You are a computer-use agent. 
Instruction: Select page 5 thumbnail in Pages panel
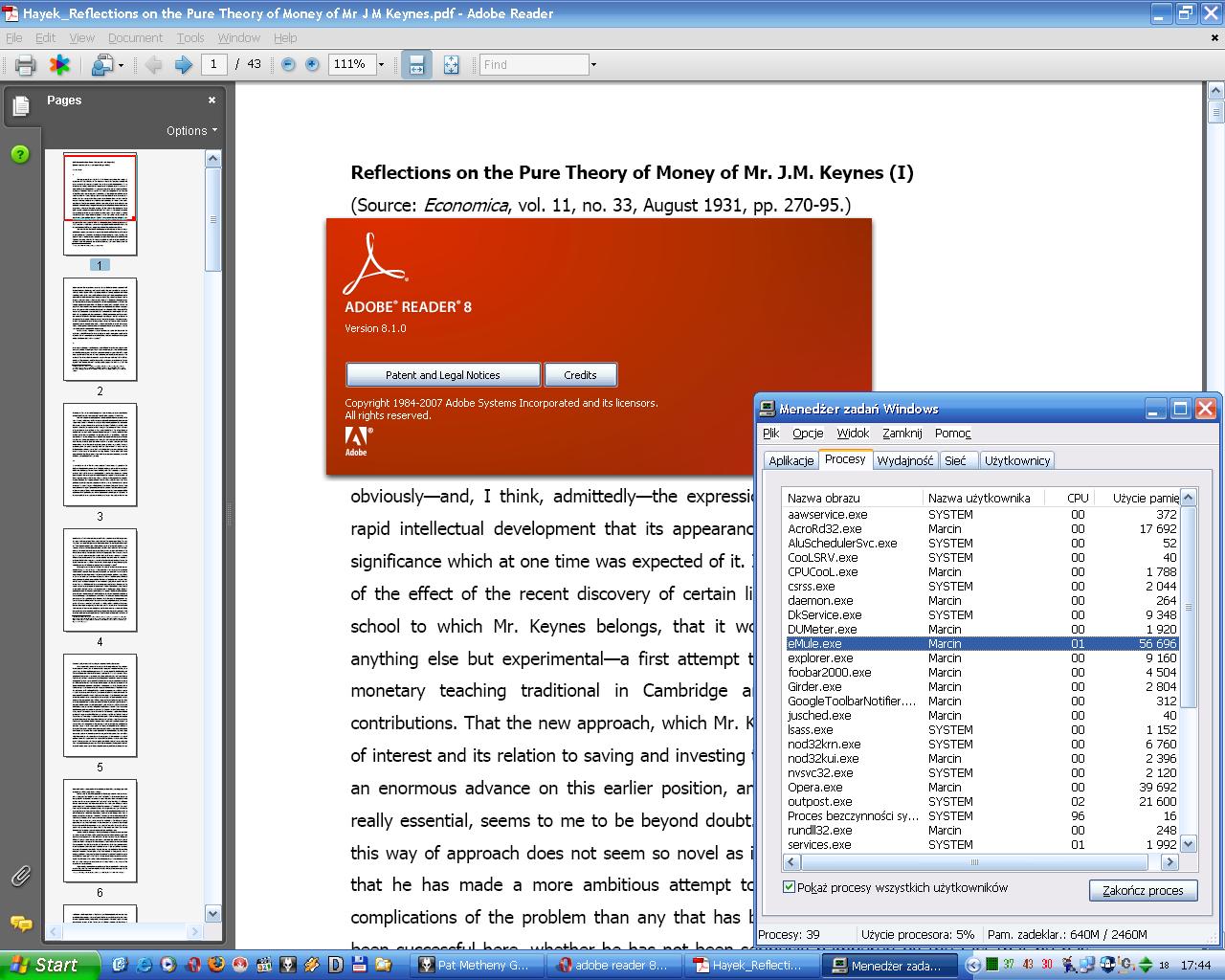[x=100, y=705]
